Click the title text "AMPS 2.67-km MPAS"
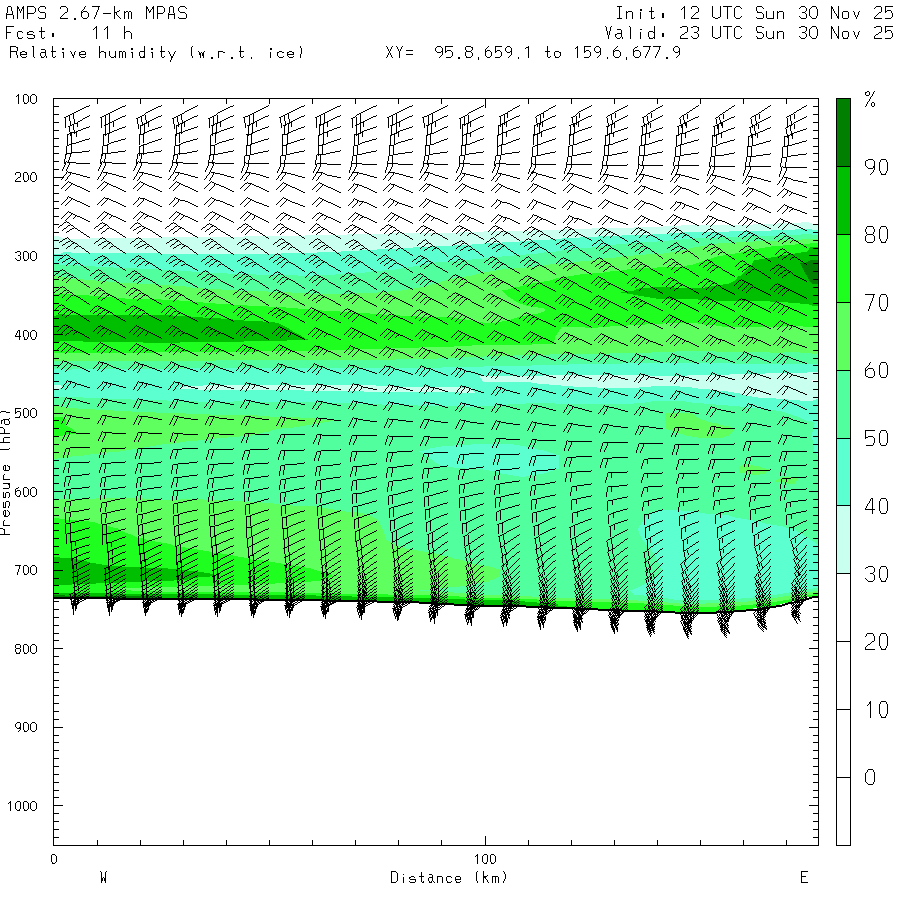This screenshot has width=900, height=900. (x=96, y=13)
